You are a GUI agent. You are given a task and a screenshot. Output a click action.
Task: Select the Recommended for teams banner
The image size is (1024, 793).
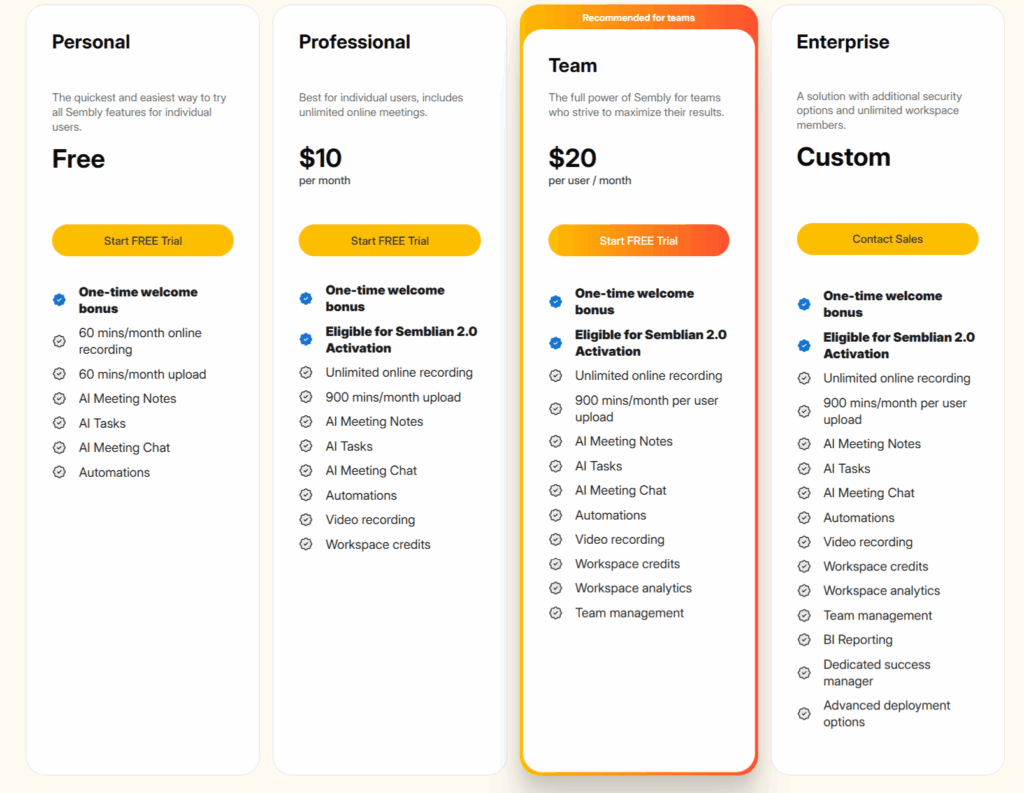click(x=638, y=18)
